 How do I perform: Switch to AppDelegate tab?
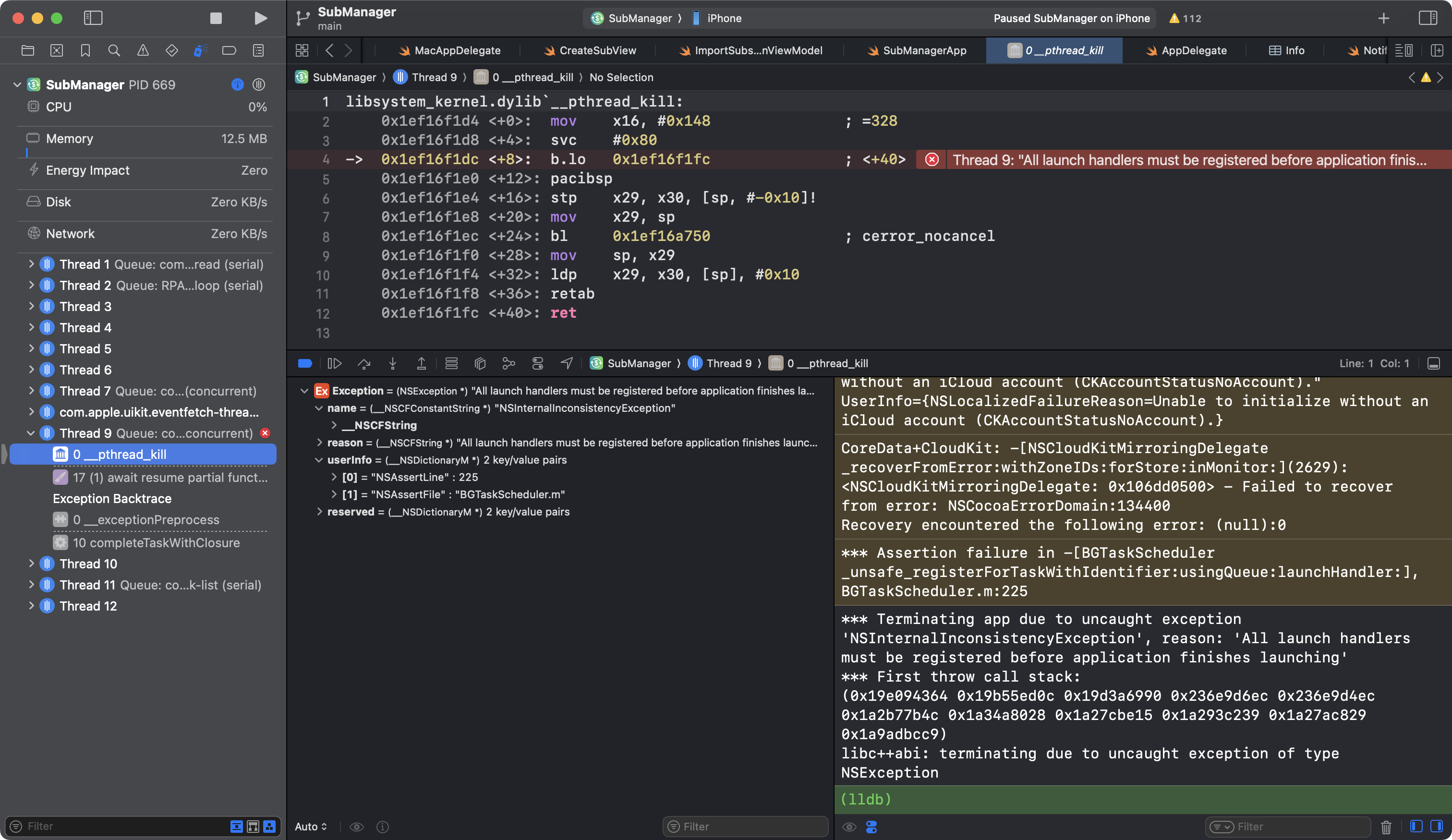point(1186,51)
